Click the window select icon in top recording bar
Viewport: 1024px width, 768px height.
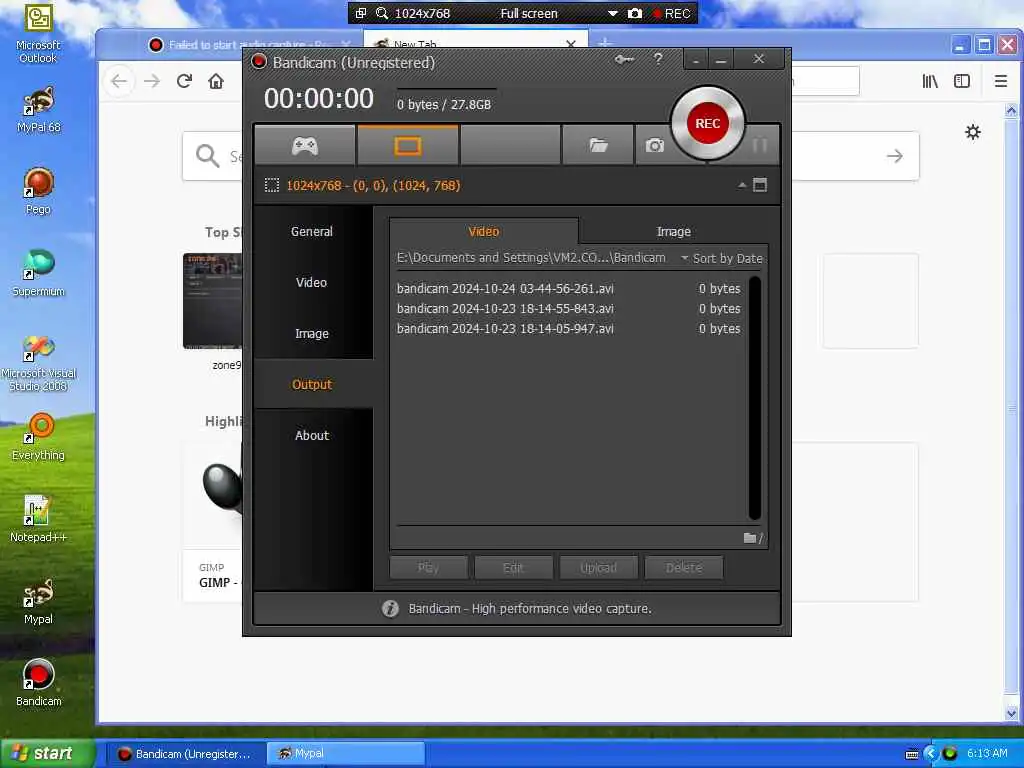[x=360, y=13]
